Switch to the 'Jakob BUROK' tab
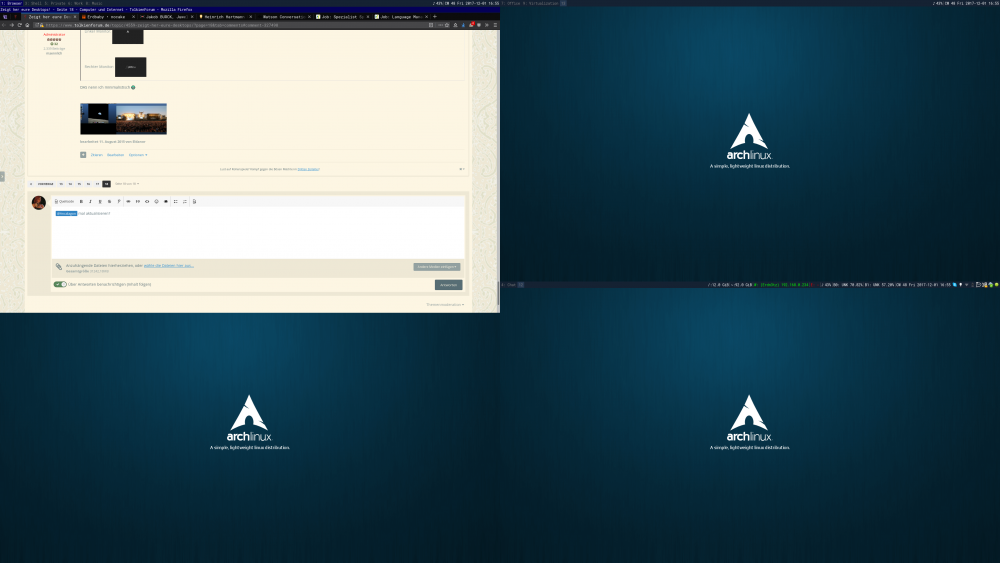This screenshot has height=563, width=1000. (x=167, y=17)
